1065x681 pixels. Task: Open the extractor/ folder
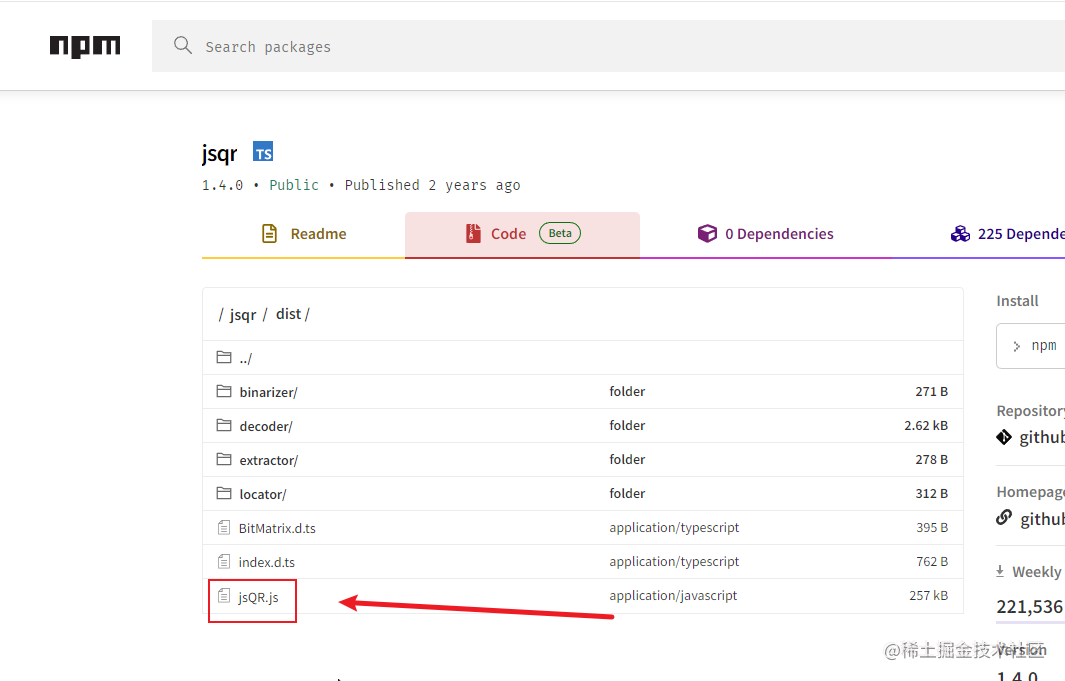268,460
